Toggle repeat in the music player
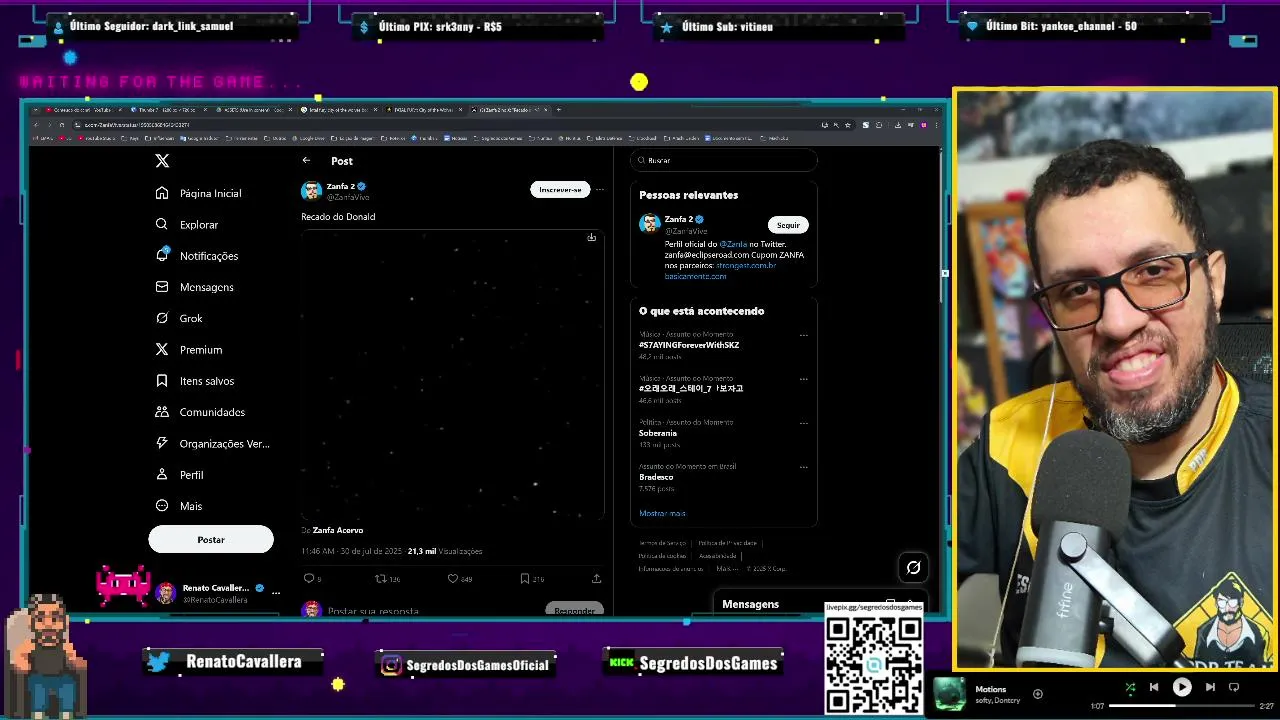Screen dimensions: 1280x720 click(x=1234, y=687)
